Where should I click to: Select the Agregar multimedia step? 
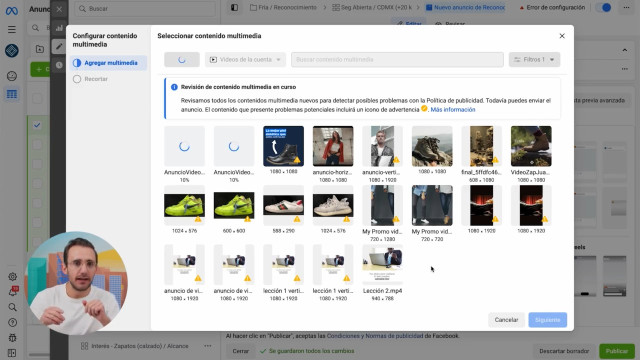point(108,63)
